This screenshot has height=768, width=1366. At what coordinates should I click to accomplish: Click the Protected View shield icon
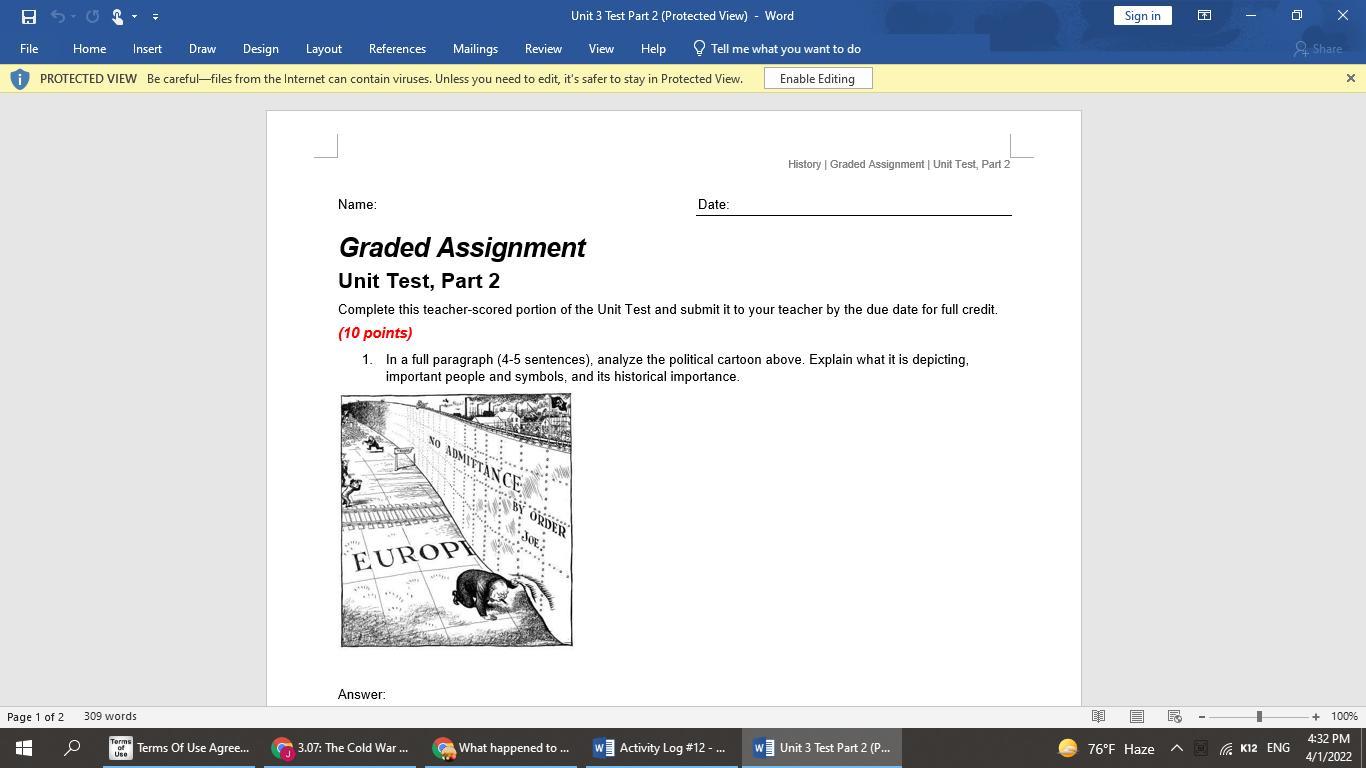19,79
